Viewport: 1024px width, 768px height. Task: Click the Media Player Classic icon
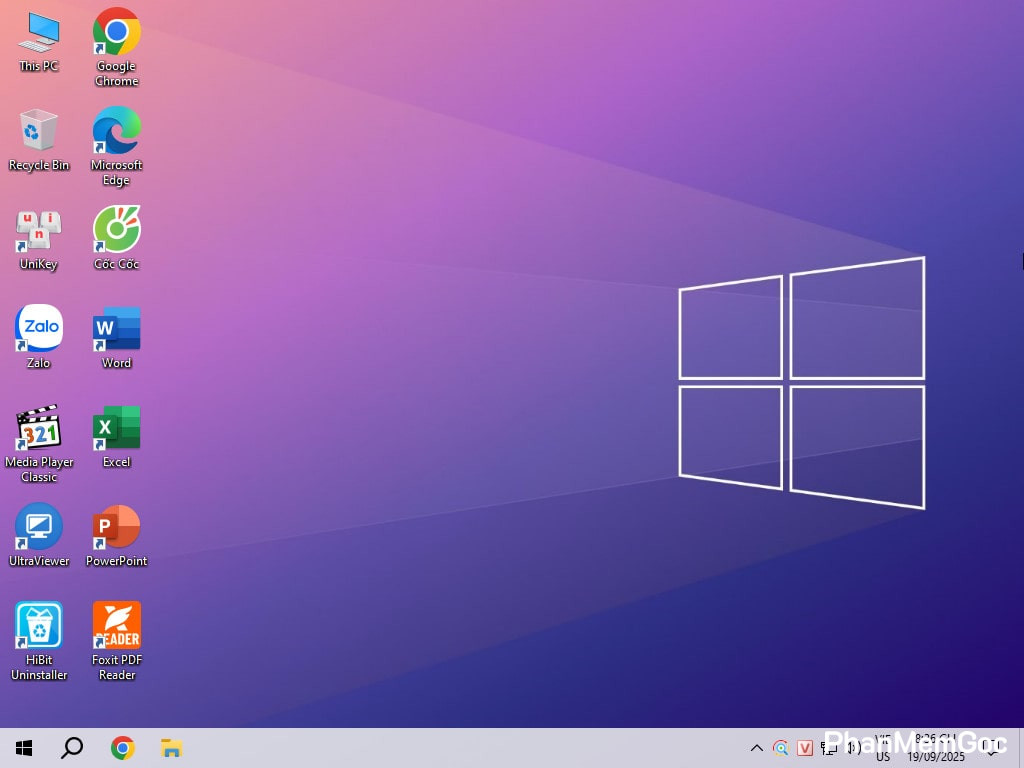coord(39,427)
